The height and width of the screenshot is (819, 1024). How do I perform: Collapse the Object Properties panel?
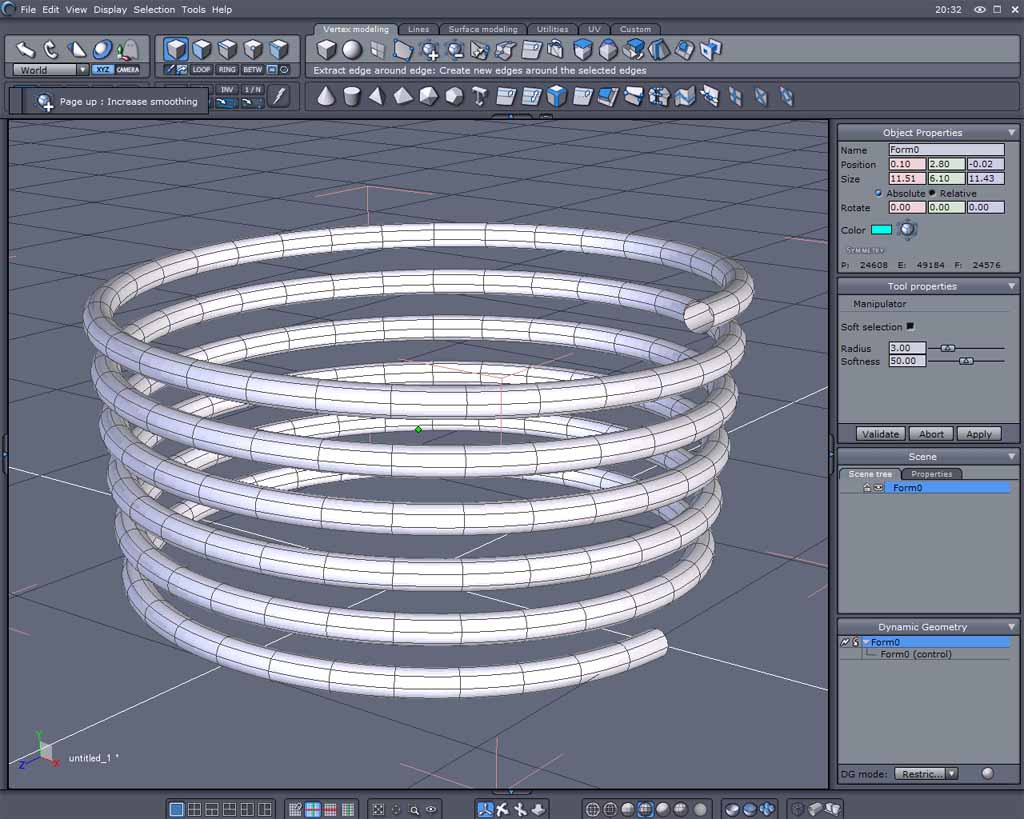tap(1012, 133)
